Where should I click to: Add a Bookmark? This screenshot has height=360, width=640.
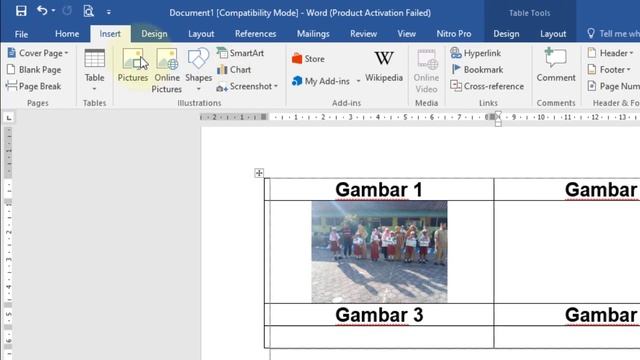[x=477, y=70]
